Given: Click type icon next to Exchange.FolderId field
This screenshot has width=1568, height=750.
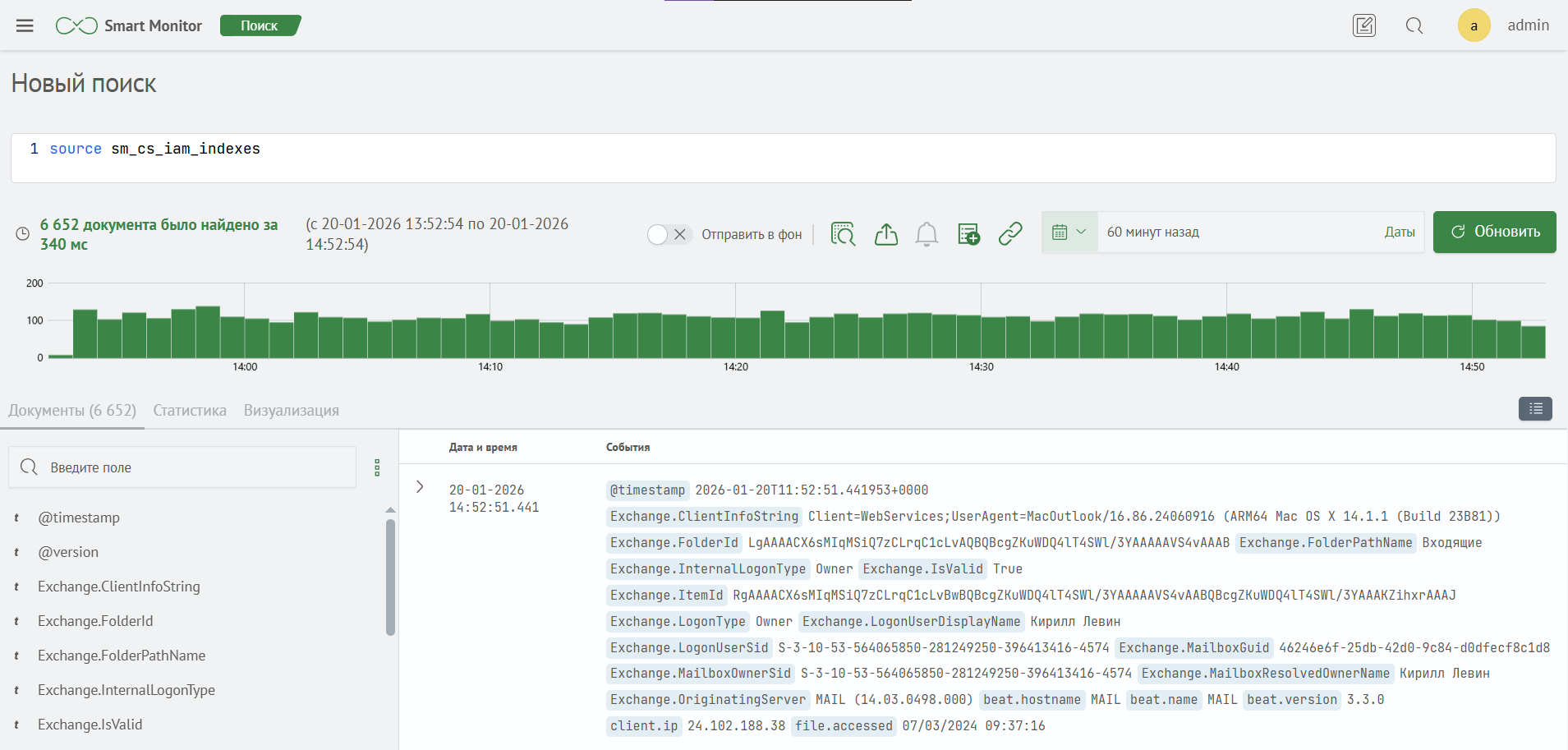Looking at the screenshot, I should tap(16, 621).
